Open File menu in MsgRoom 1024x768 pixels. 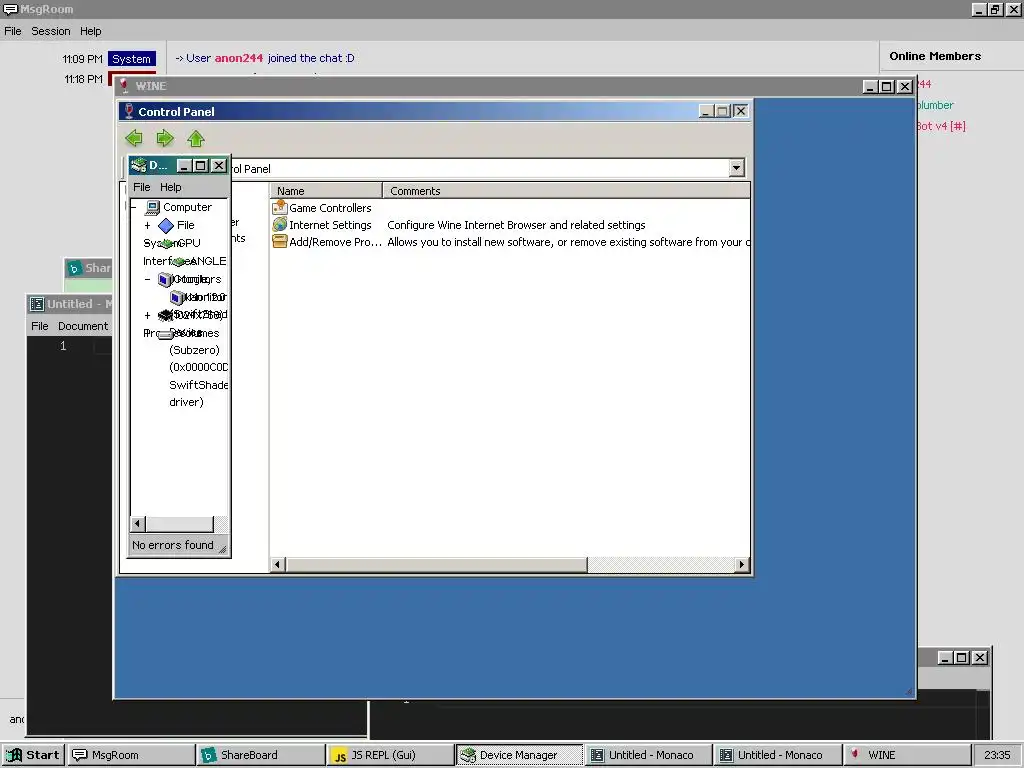(x=13, y=31)
